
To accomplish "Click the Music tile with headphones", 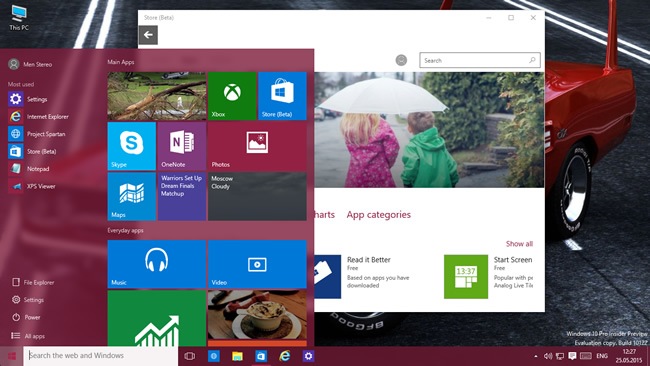I will coord(157,264).
